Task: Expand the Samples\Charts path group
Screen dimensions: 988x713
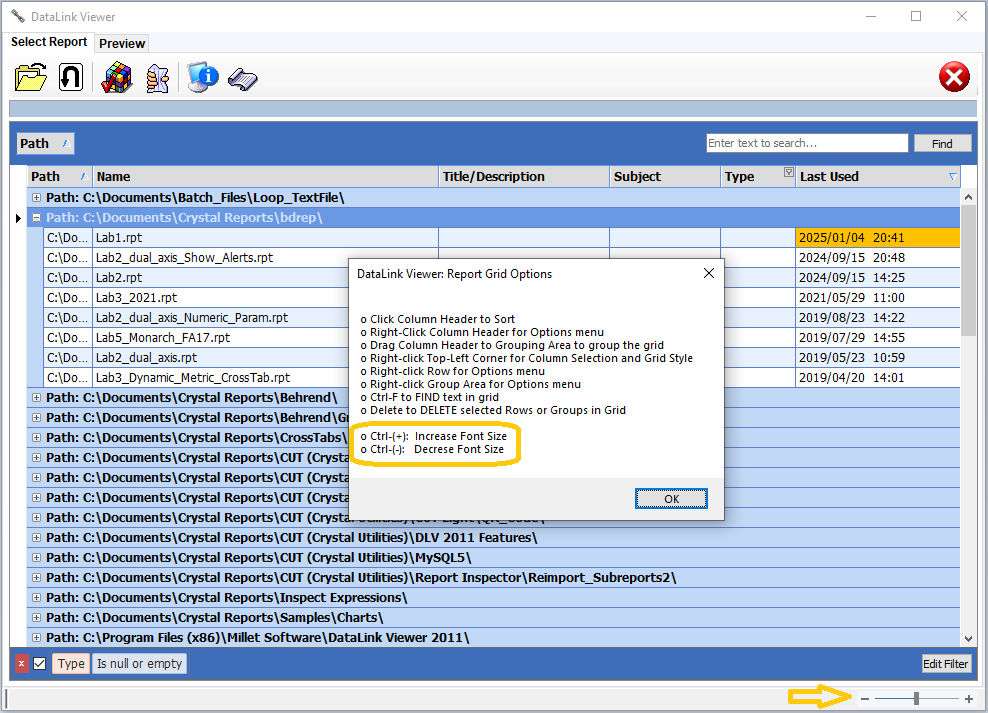Action: tap(37, 618)
